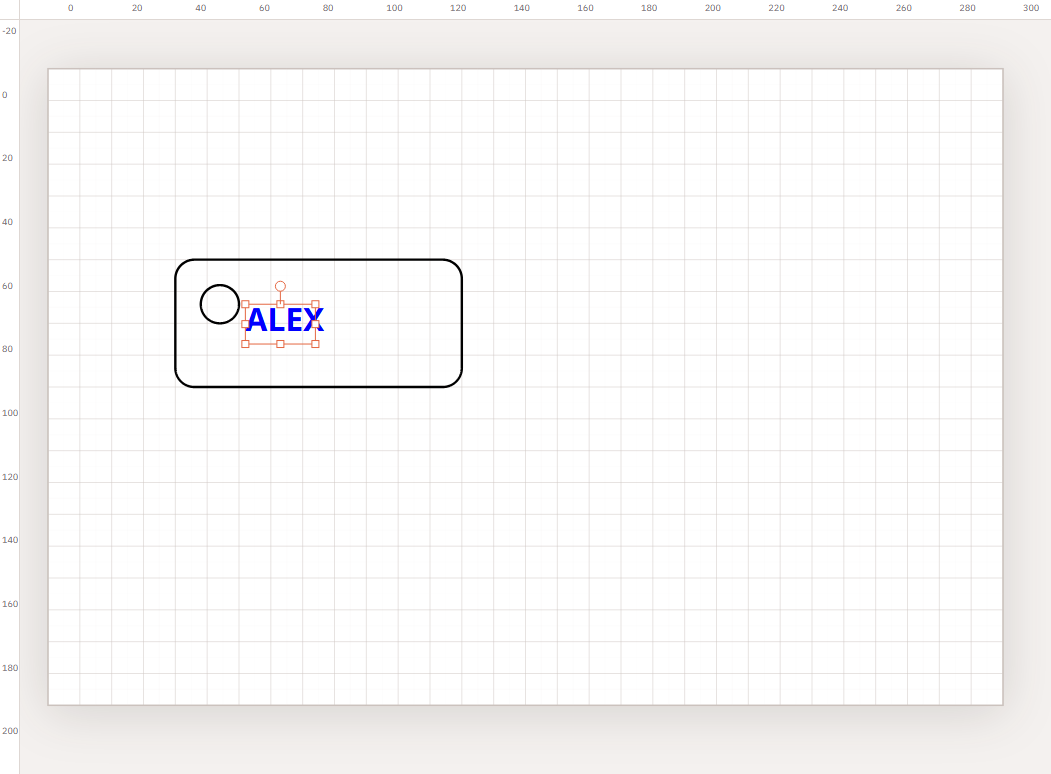
Task: Select the blue ALEX text object
Action: pos(286,320)
